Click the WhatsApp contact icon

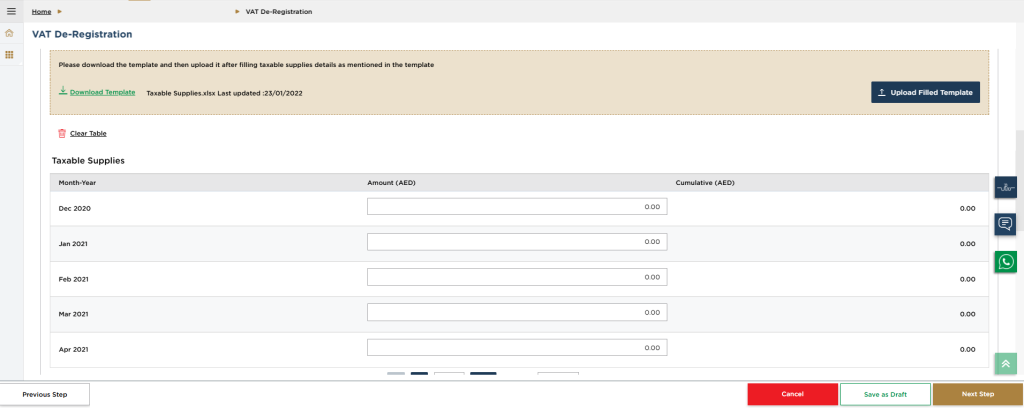point(1005,261)
